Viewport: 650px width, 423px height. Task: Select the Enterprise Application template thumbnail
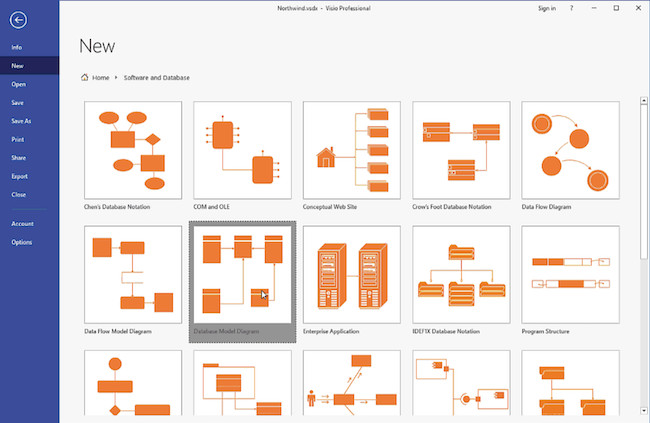[352, 275]
